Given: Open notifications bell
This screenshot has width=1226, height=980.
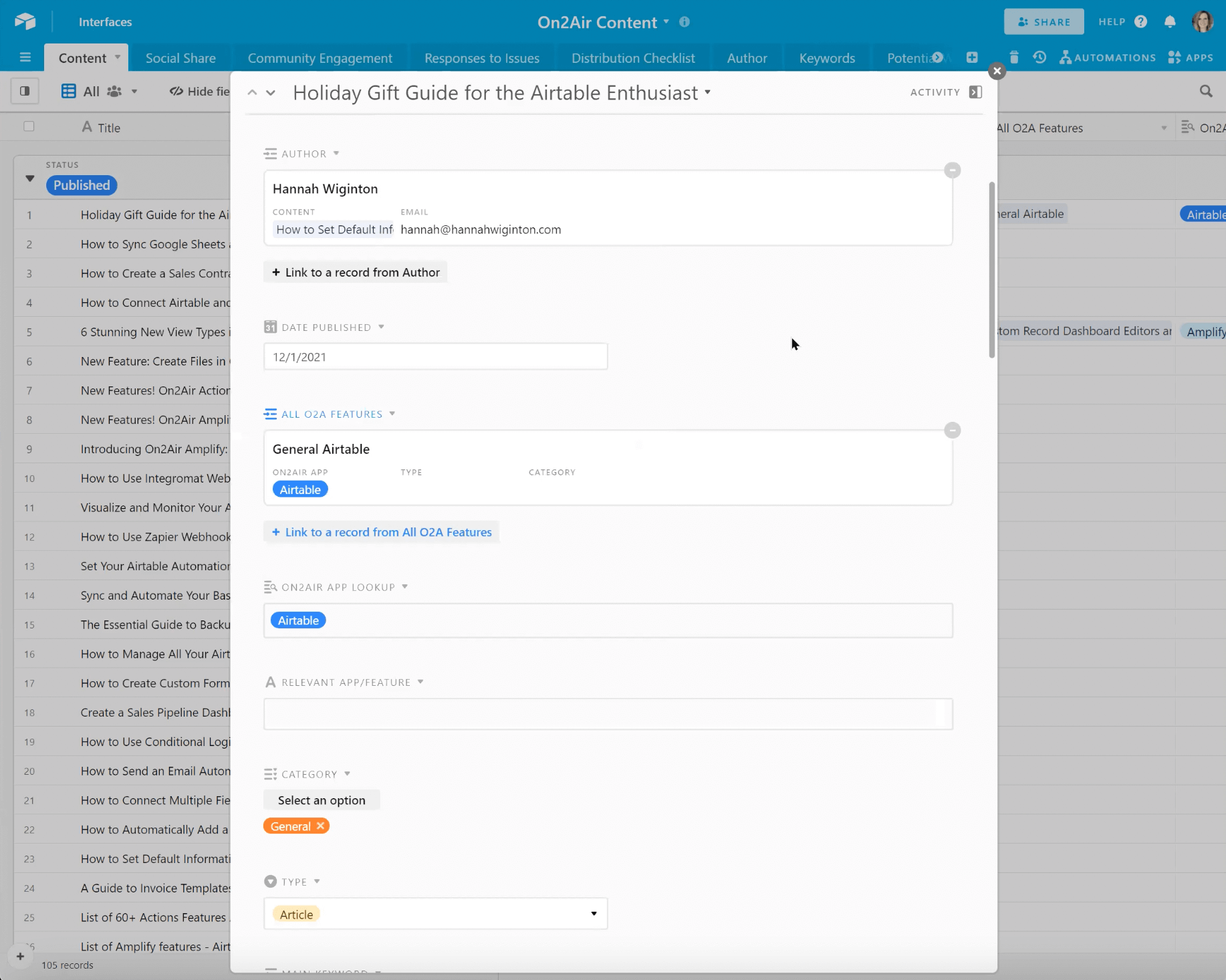Looking at the screenshot, I should click(1170, 22).
